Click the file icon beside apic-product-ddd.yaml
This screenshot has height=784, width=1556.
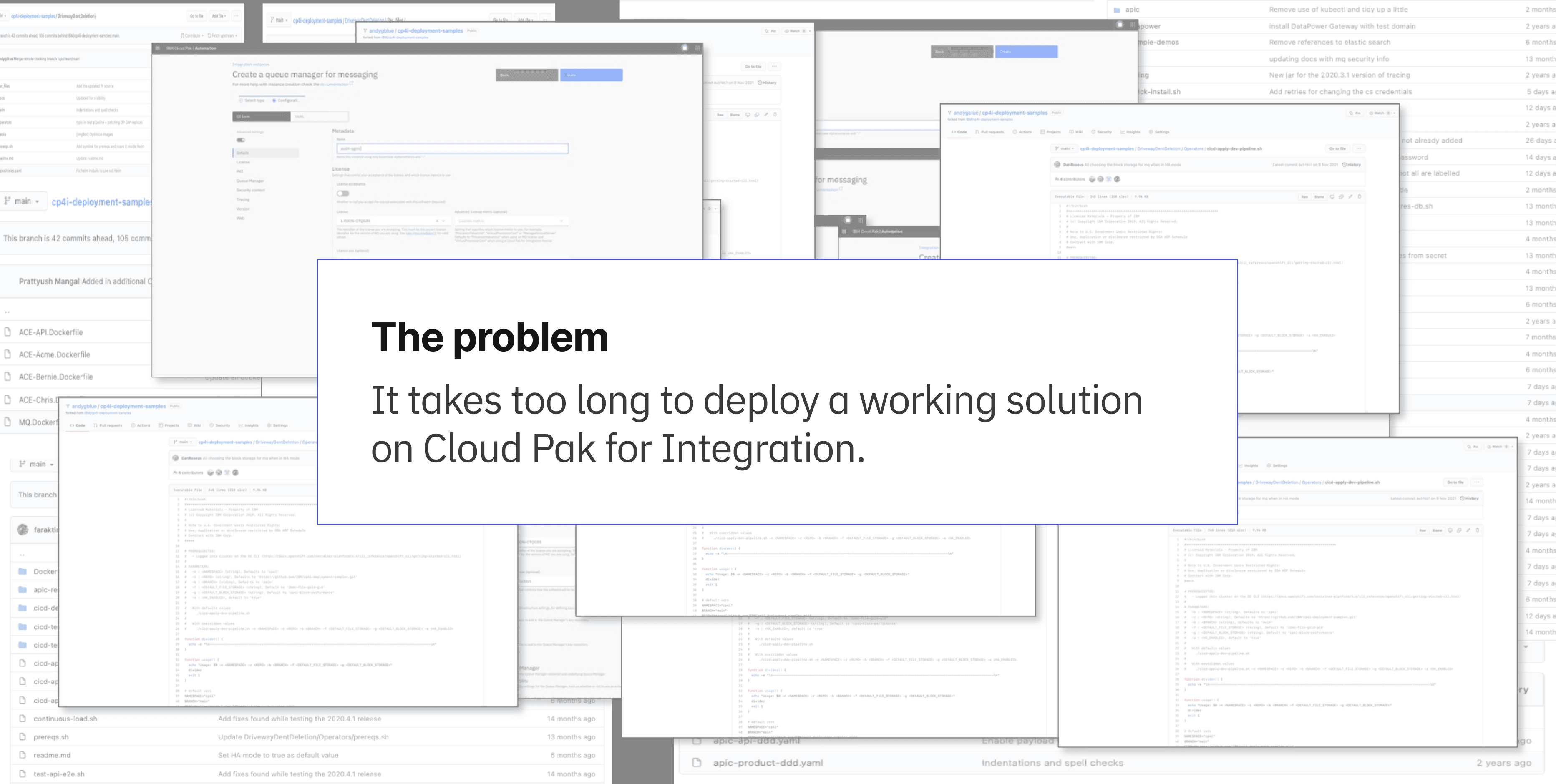tap(697, 762)
